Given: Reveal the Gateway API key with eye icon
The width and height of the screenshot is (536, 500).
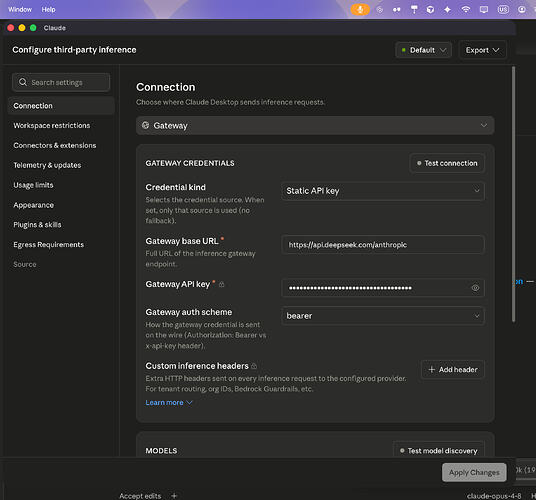Looking at the screenshot, I should pos(475,288).
